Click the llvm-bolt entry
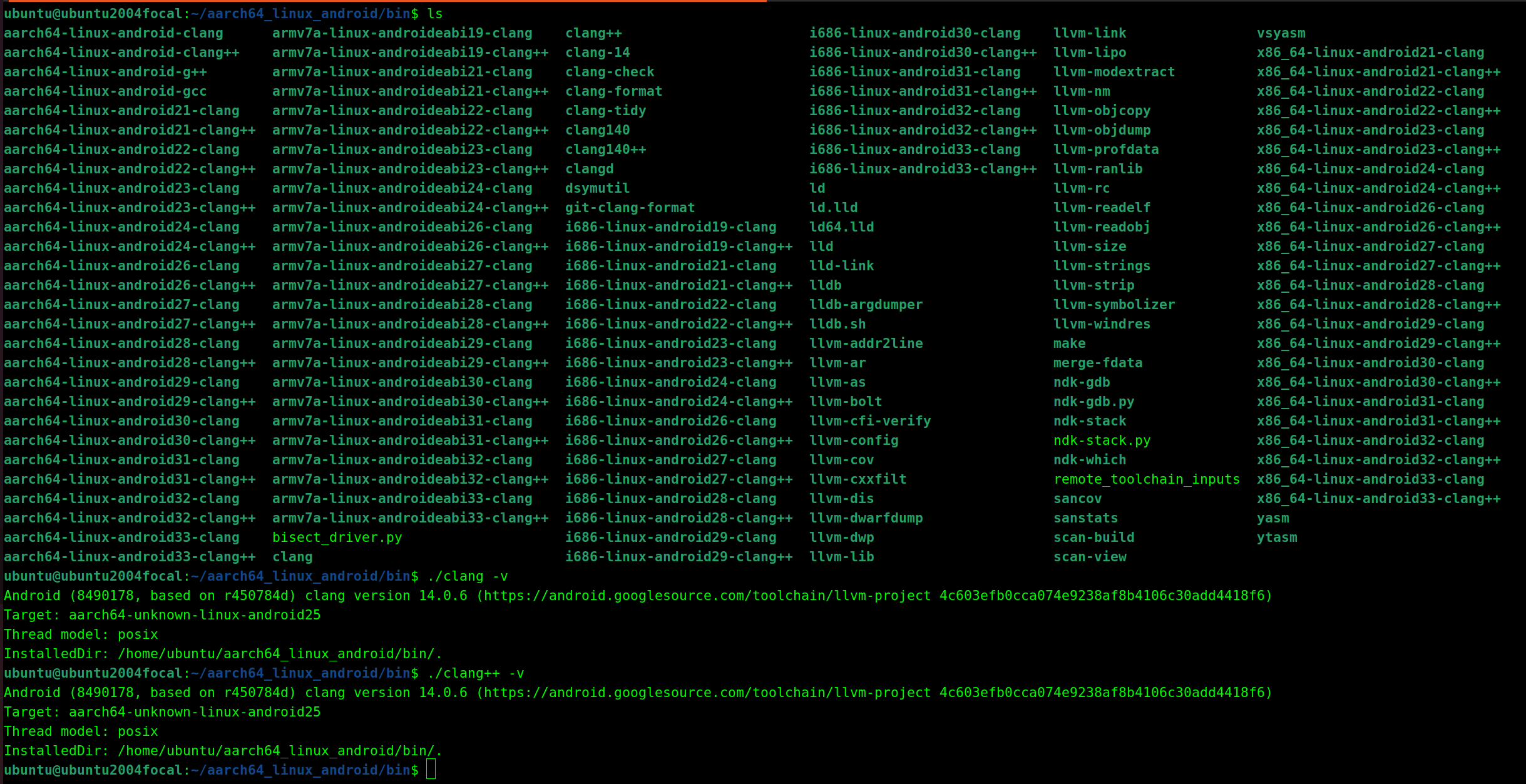The width and height of the screenshot is (1526, 784). click(x=846, y=402)
